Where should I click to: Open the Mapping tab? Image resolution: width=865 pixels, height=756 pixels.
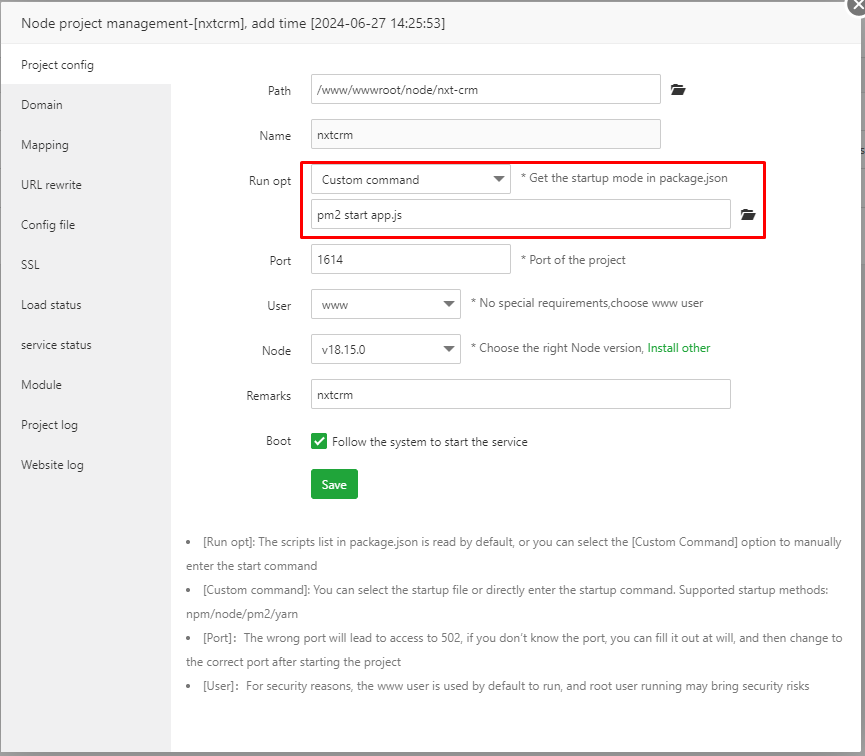pos(45,145)
